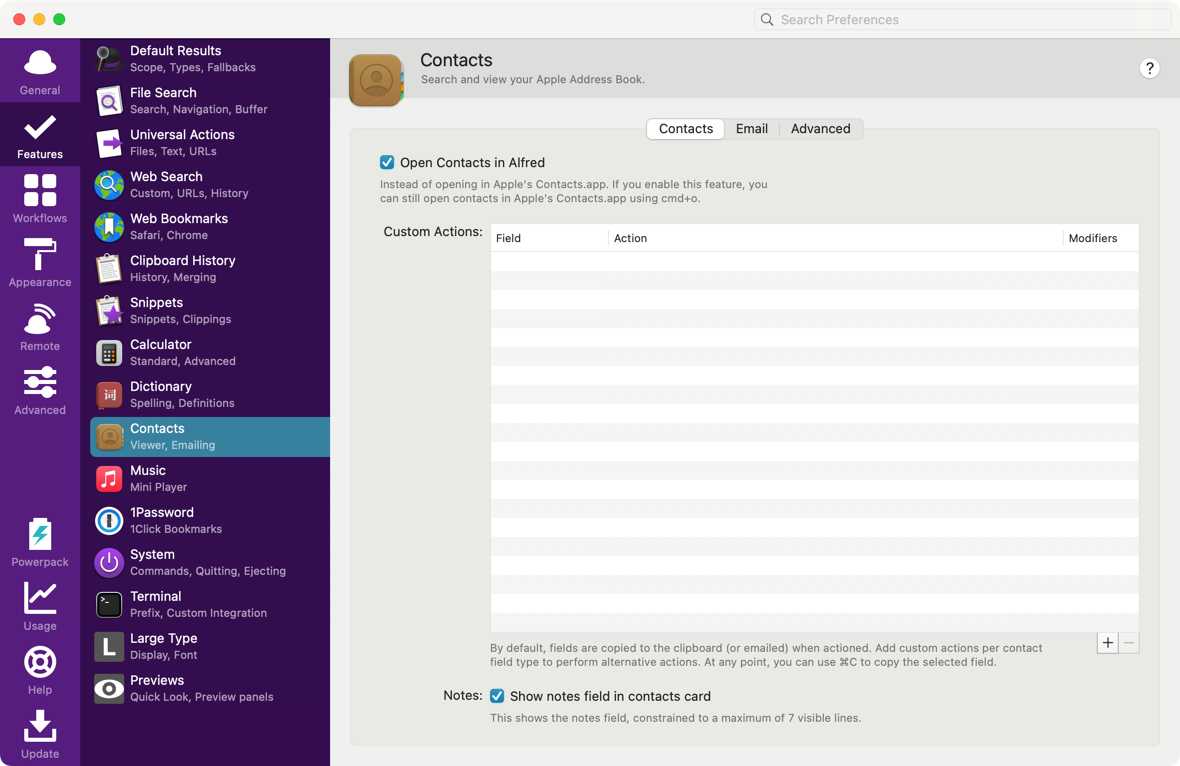View the Usage statistics section

tap(40, 607)
